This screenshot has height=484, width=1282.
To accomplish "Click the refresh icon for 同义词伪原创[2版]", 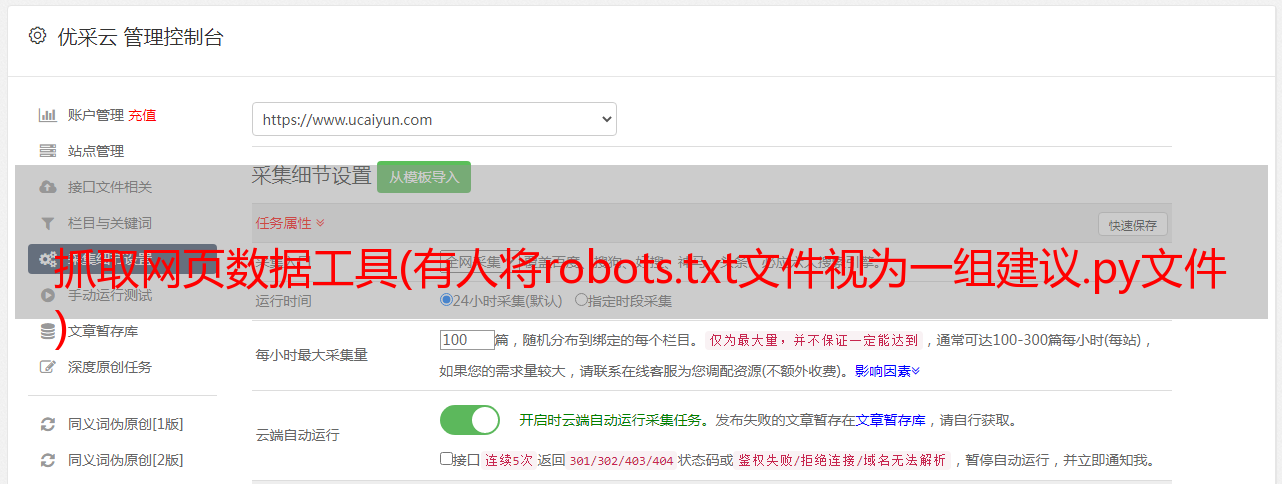I will coord(47,460).
